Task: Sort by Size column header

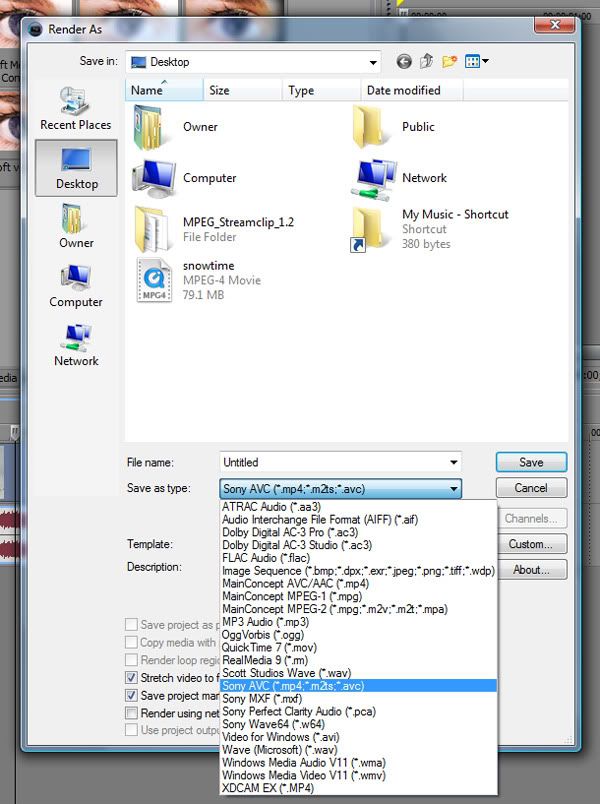Action: coord(243,90)
